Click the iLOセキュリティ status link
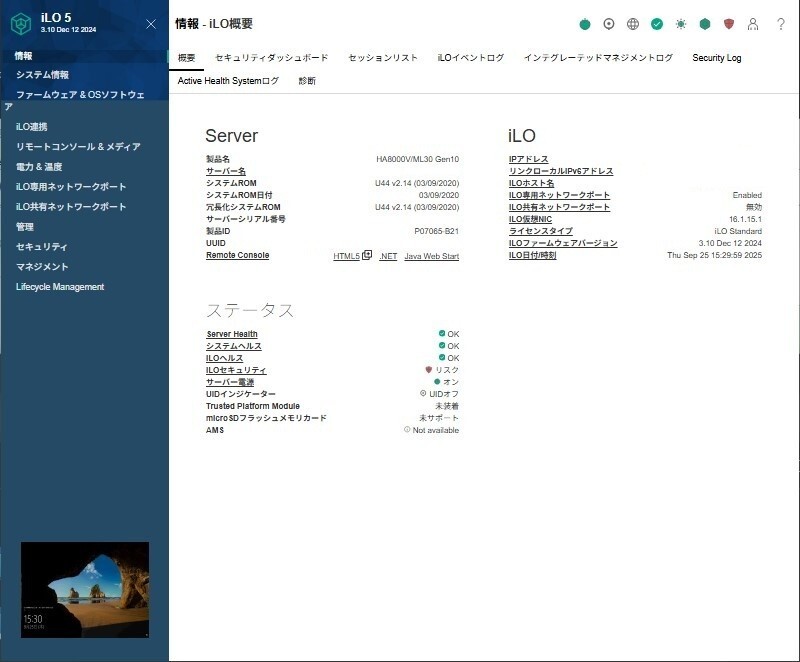Viewport: 800px width, 662px height. [236, 370]
